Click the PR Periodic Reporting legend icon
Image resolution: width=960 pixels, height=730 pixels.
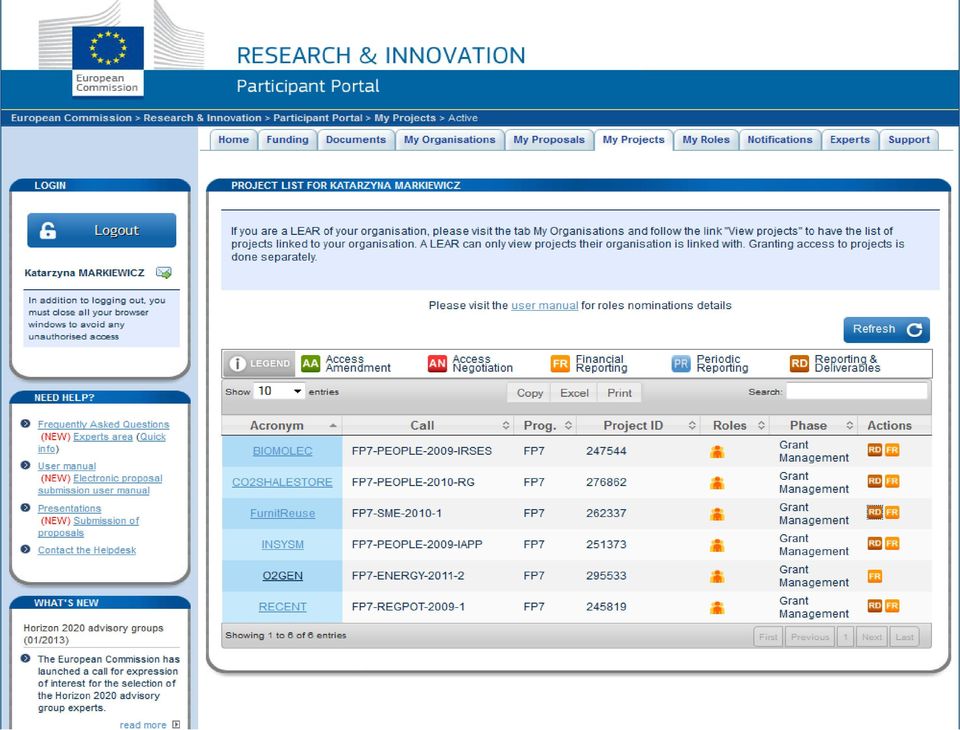(x=681, y=364)
